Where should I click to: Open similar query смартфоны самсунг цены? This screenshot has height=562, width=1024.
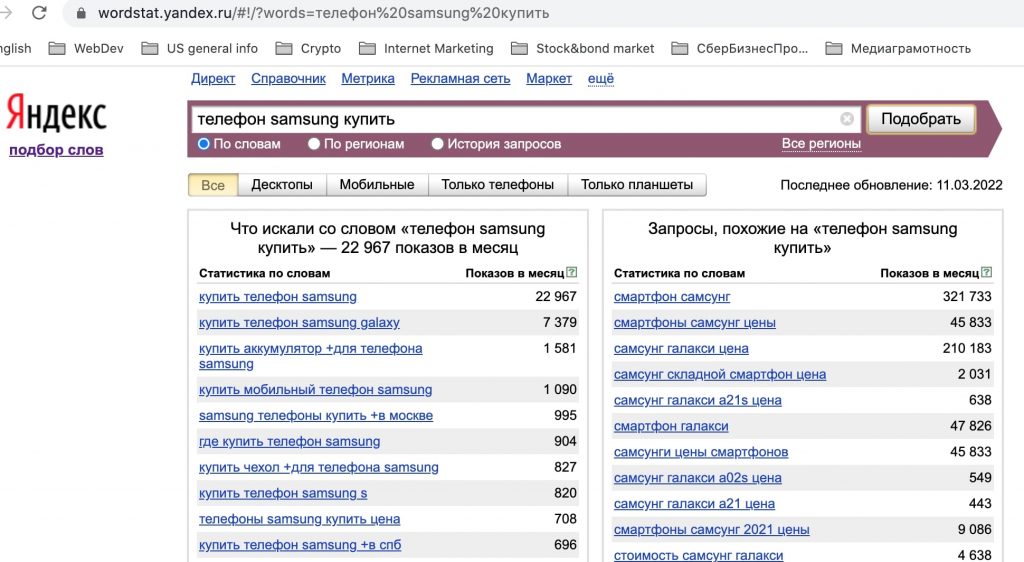(x=694, y=322)
